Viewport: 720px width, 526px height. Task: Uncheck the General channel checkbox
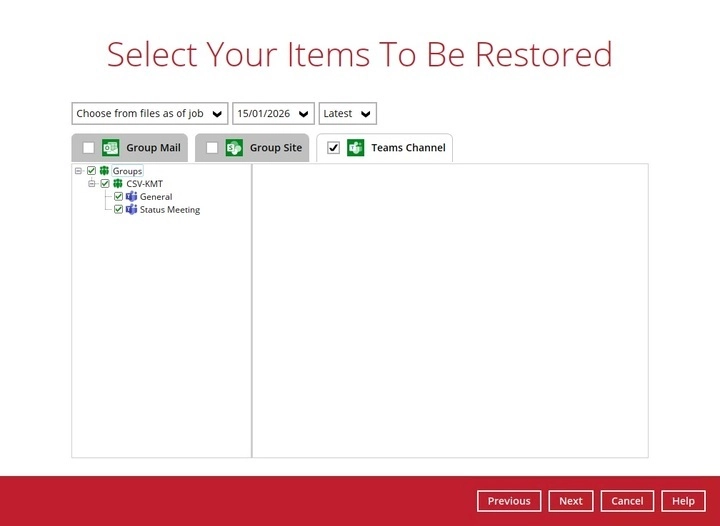[x=118, y=197]
